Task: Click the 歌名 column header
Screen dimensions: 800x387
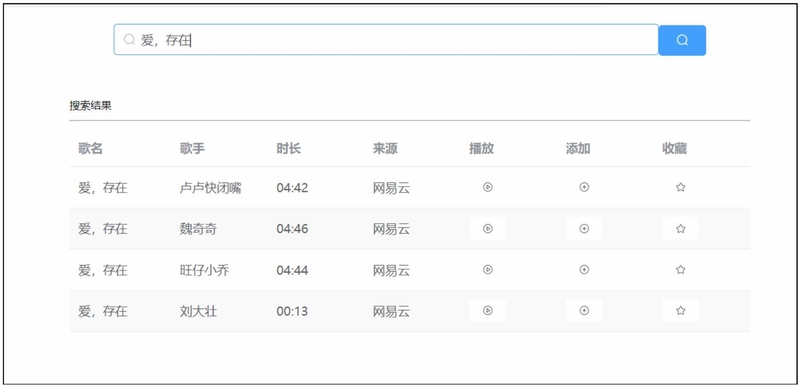Action: pos(90,148)
